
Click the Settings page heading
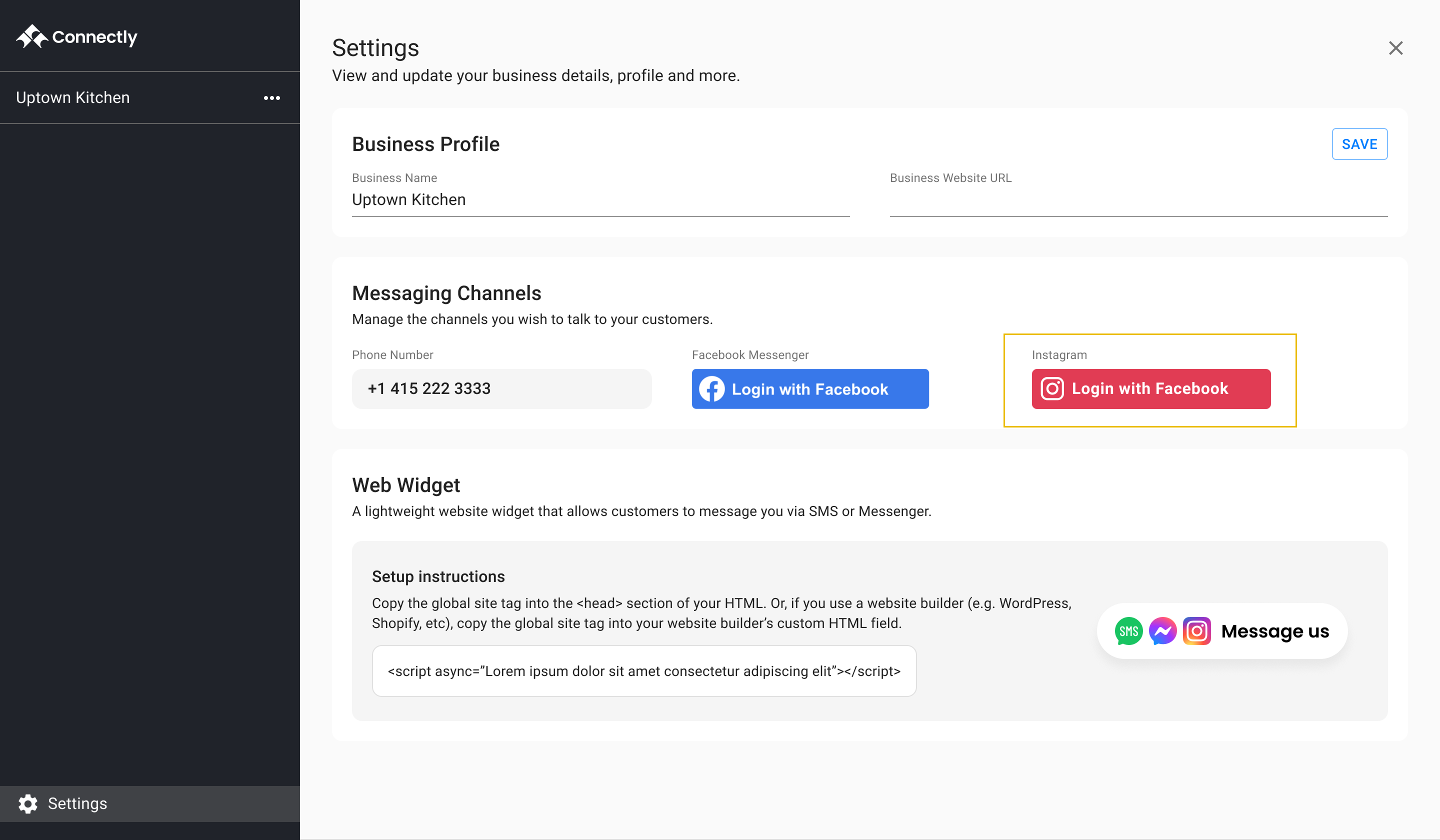(375, 48)
